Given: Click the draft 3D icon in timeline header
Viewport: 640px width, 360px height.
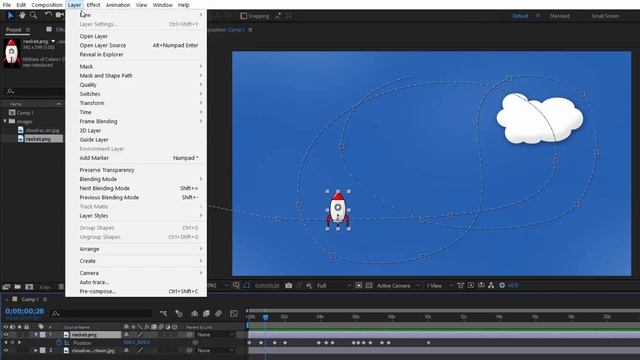Looking at the screenshot, I should pyautogui.click(x=179, y=313).
